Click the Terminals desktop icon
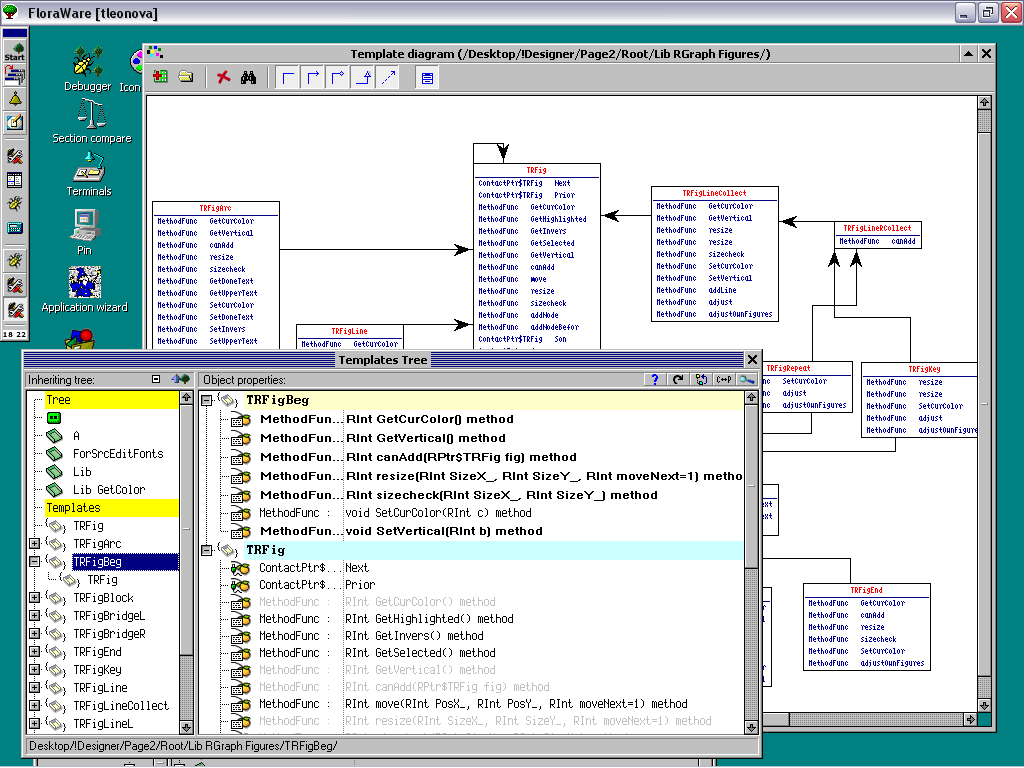The image size is (1024, 768). pos(89,171)
